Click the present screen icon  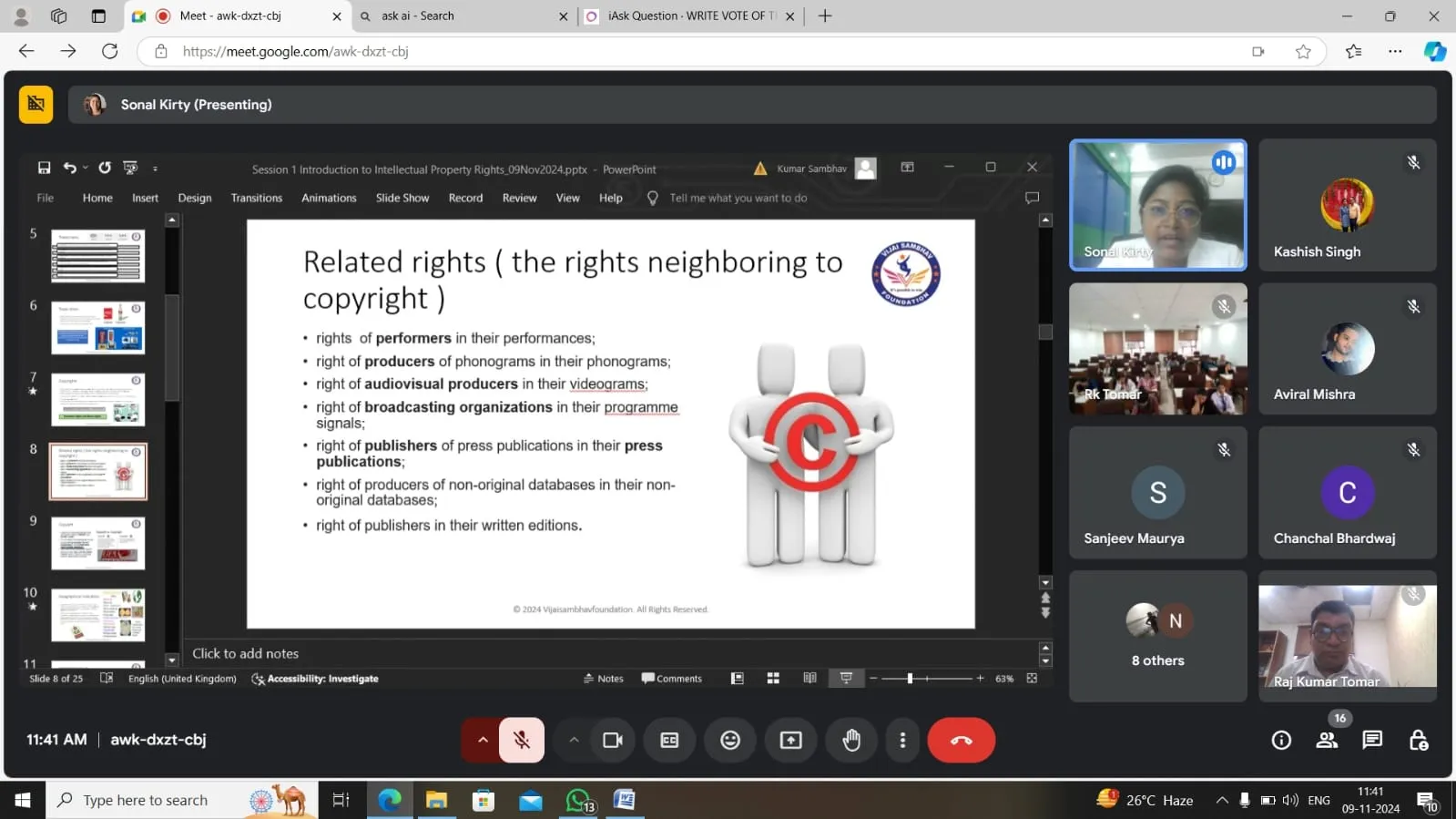(x=790, y=740)
